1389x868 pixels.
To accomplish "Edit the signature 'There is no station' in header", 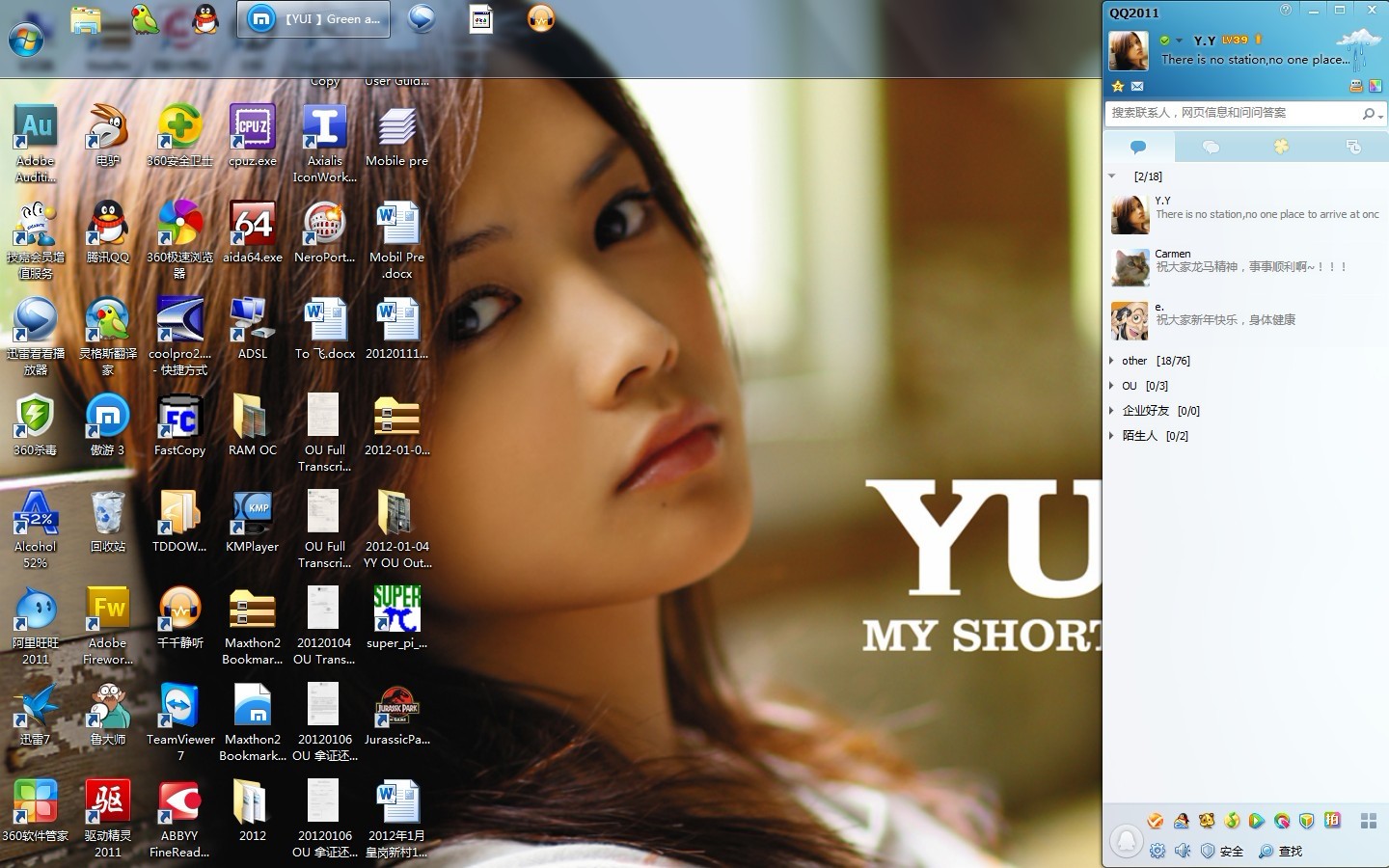I will (1255, 60).
